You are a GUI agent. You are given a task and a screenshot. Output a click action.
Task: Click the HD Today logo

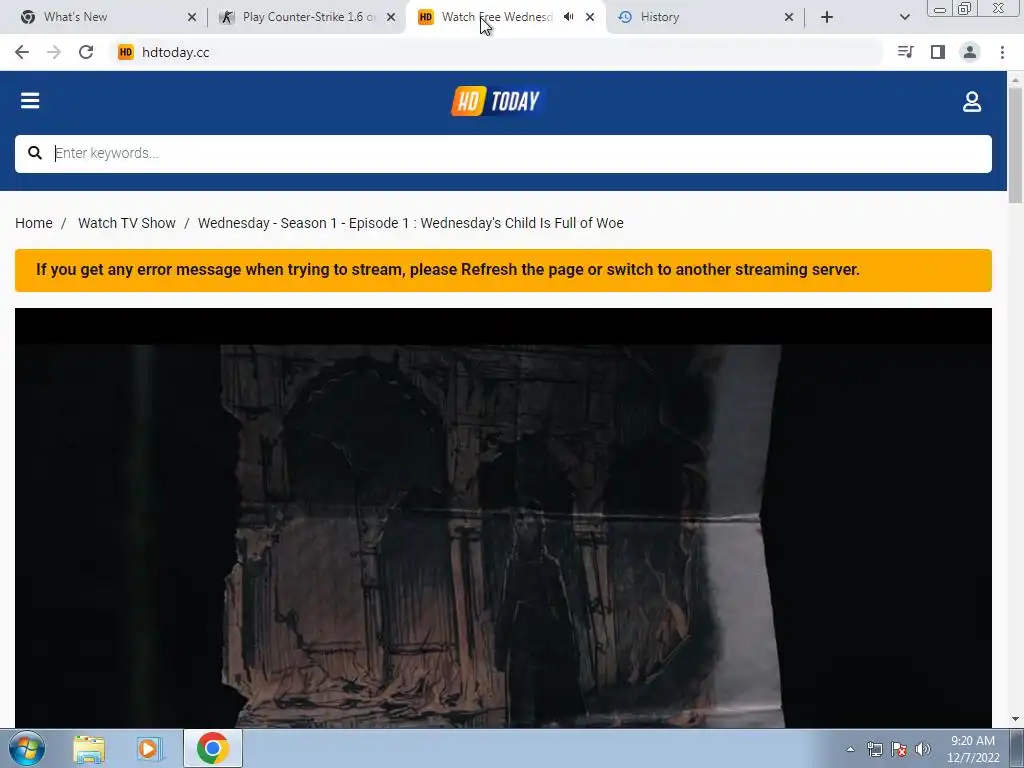tap(498, 101)
